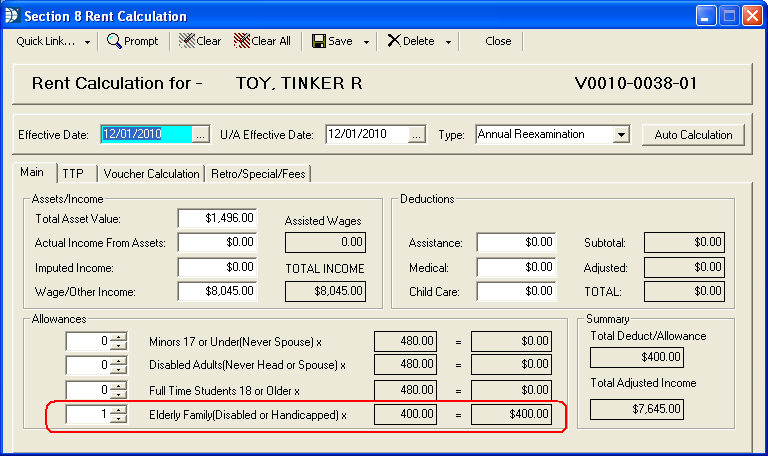The image size is (768, 456).
Task: Click the Actual Income From Assets field
Action: pos(217,242)
